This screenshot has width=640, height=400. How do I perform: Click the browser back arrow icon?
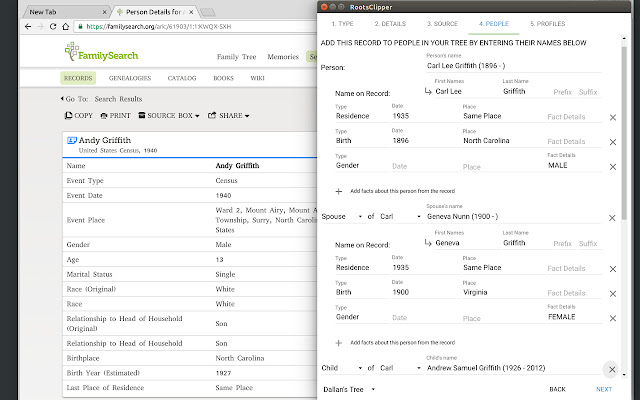click(28, 27)
